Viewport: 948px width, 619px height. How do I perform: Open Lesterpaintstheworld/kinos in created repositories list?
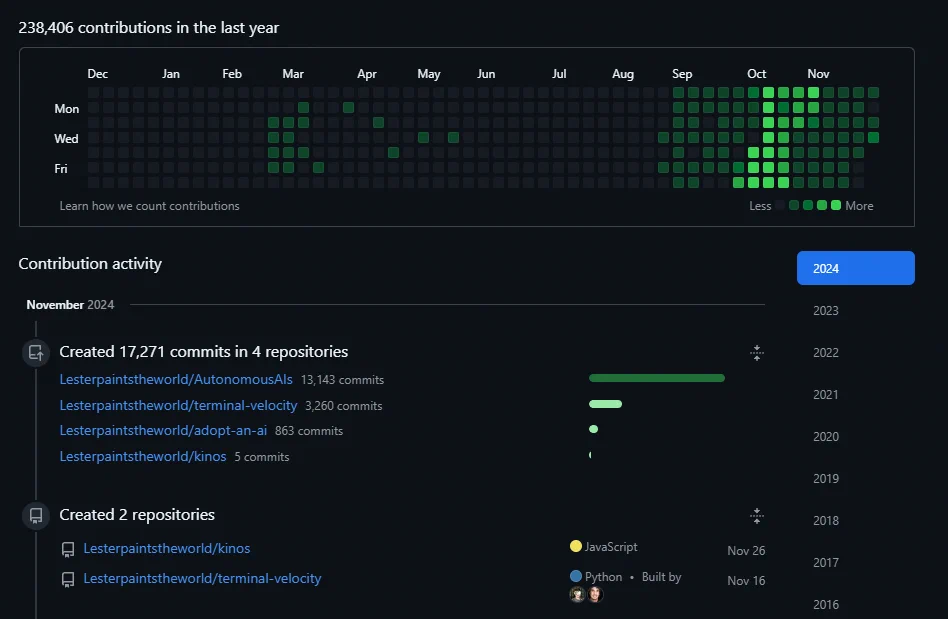167,548
